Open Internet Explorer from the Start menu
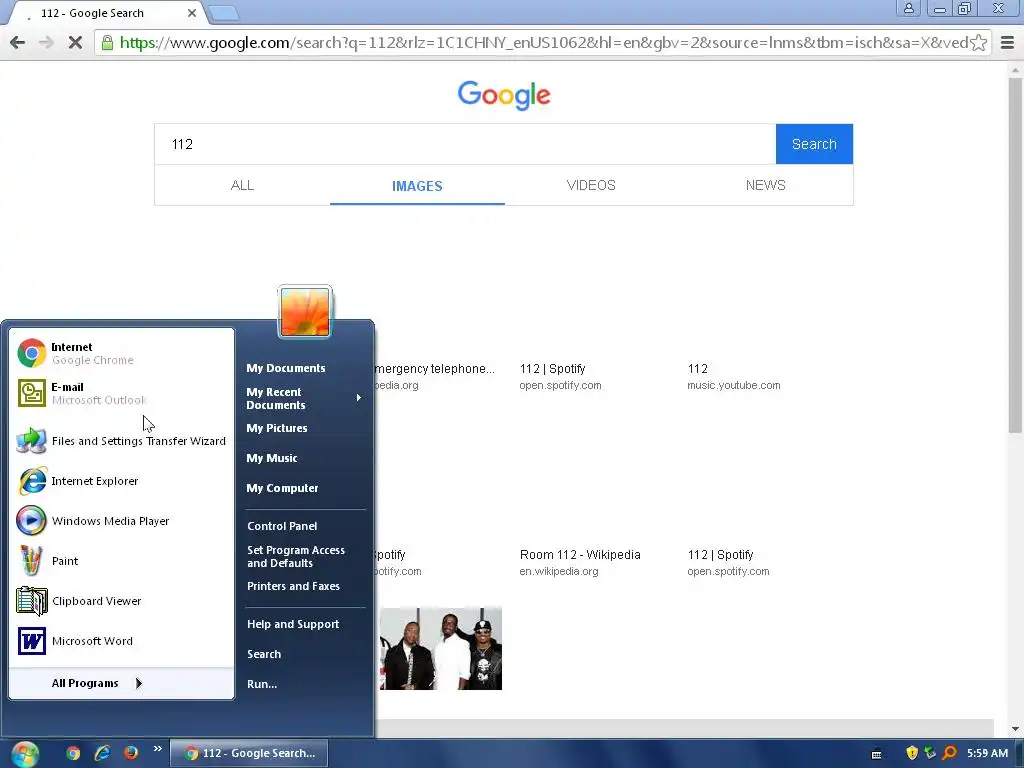This screenshot has width=1024, height=768. click(x=121, y=481)
